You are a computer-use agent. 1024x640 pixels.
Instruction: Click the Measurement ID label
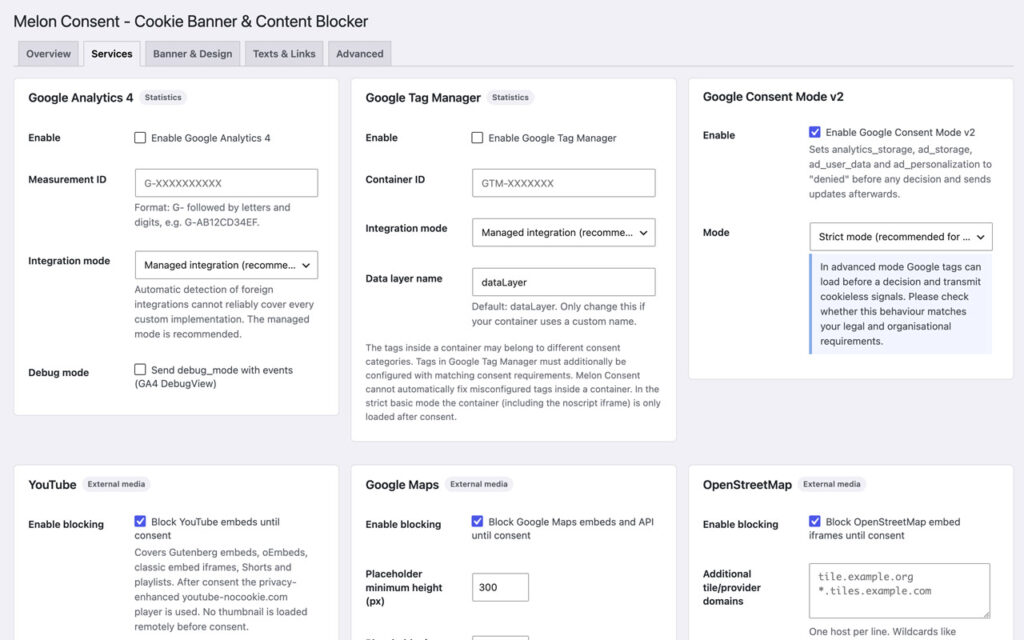(x=67, y=179)
